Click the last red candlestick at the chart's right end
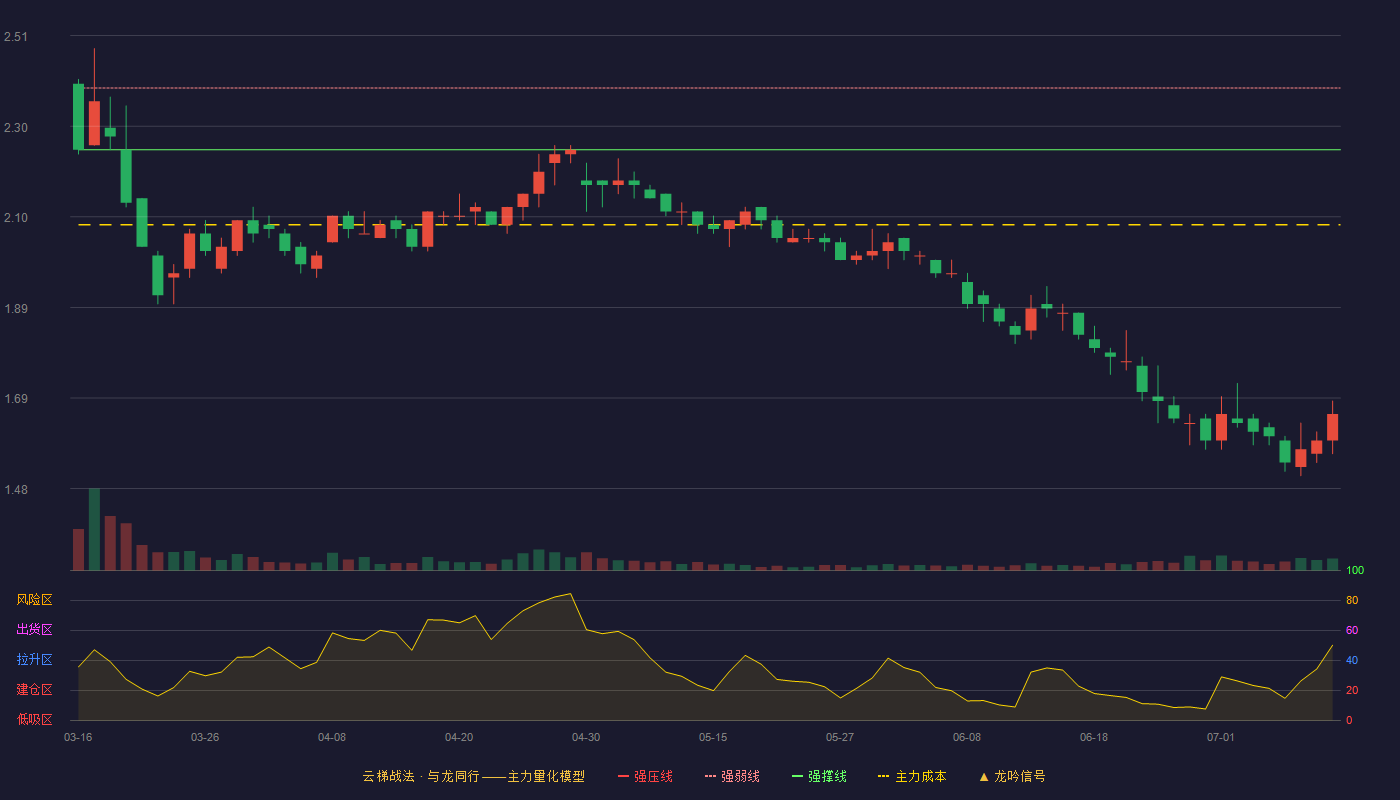The image size is (1400, 800). [1332, 427]
